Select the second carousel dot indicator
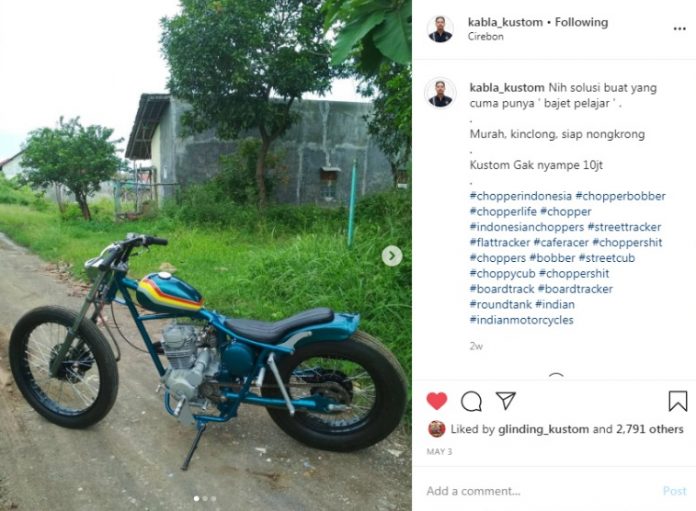 tap(205, 499)
